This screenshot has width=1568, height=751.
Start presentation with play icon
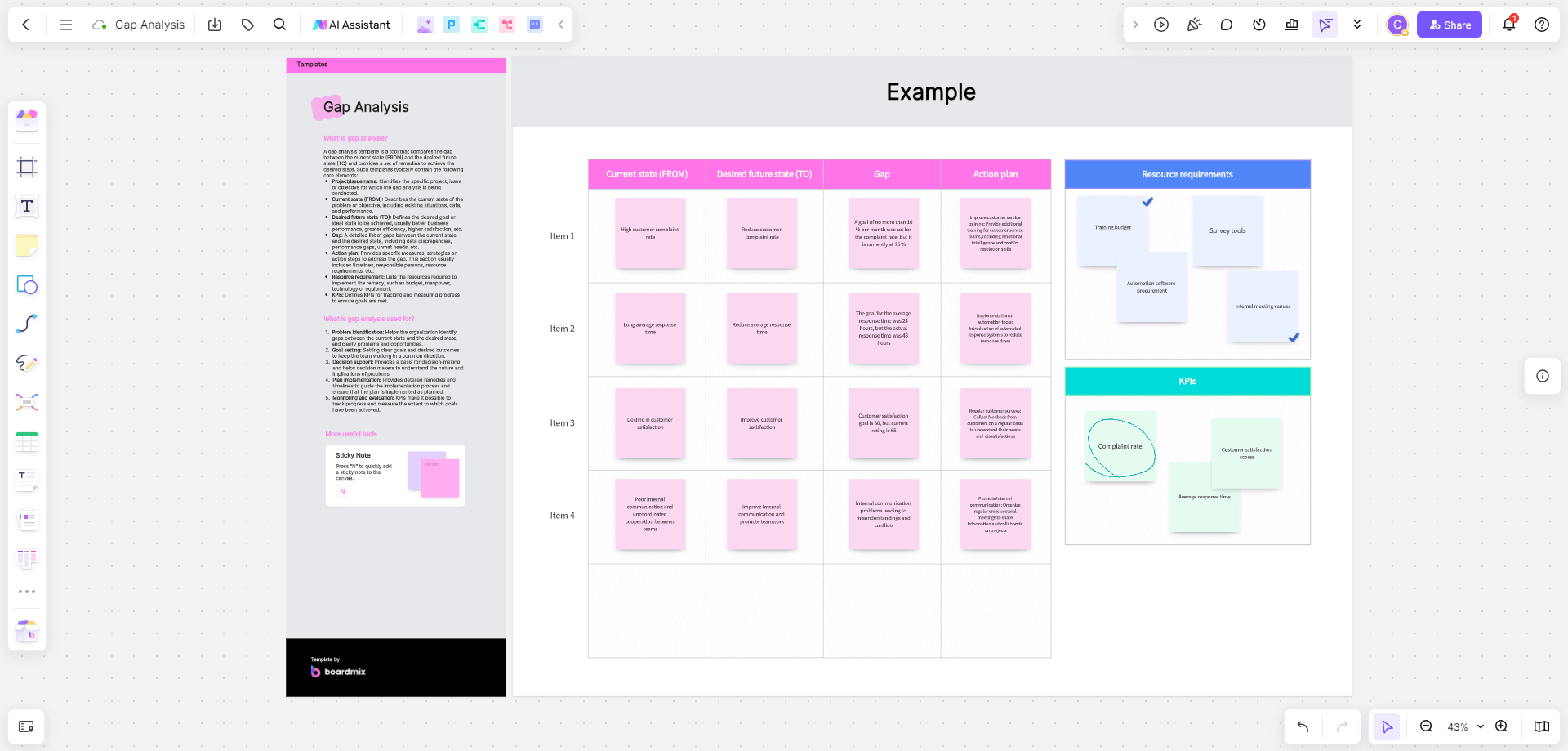point(1161,25)
